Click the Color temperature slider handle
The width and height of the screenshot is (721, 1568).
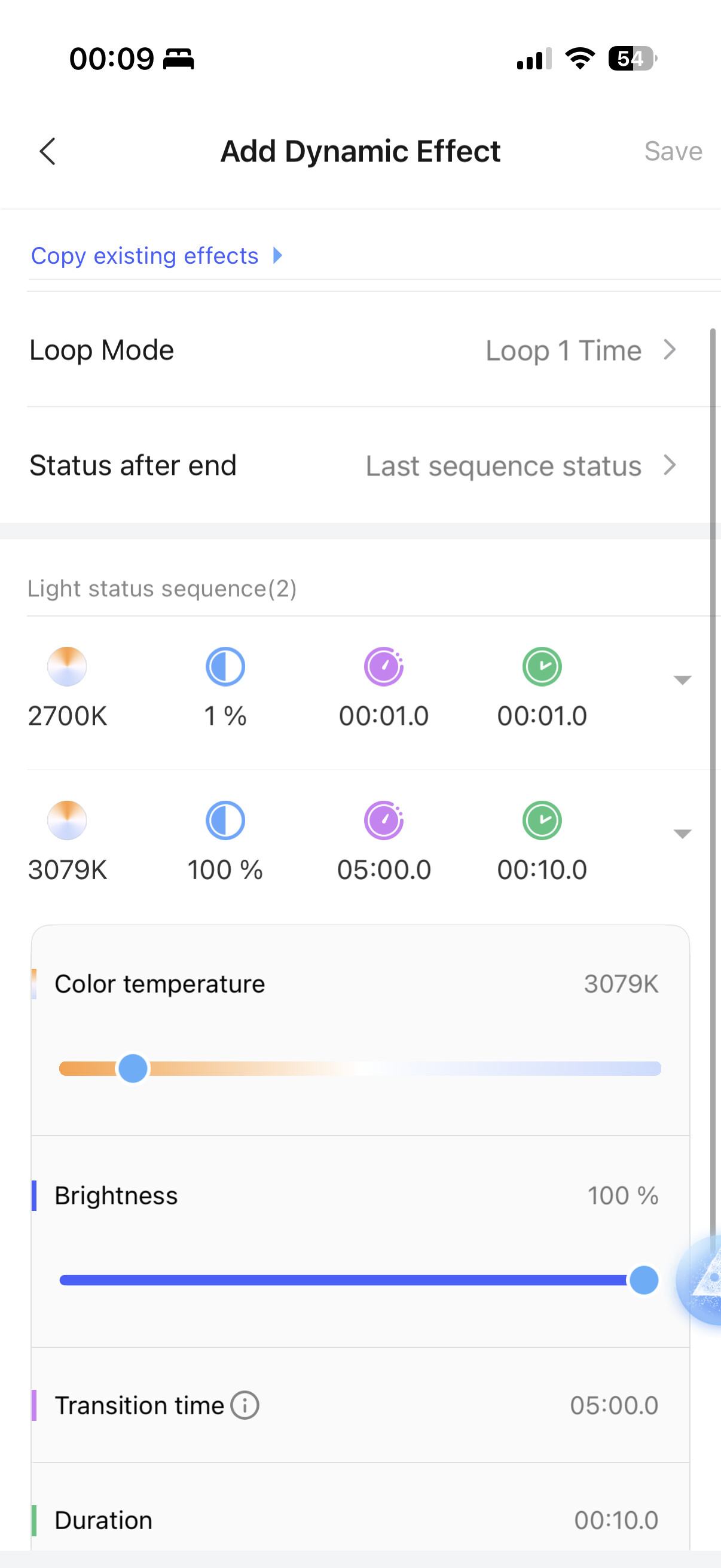[133, 1068]
